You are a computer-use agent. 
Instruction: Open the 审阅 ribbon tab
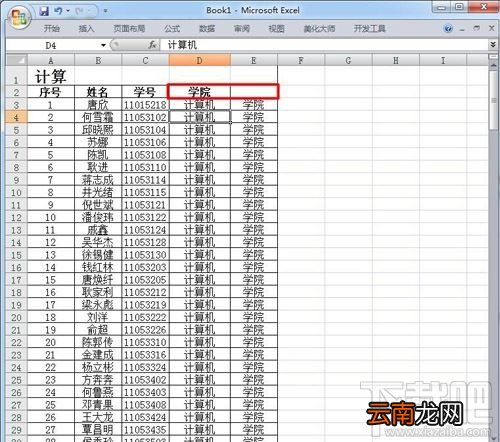coord(242,29)
